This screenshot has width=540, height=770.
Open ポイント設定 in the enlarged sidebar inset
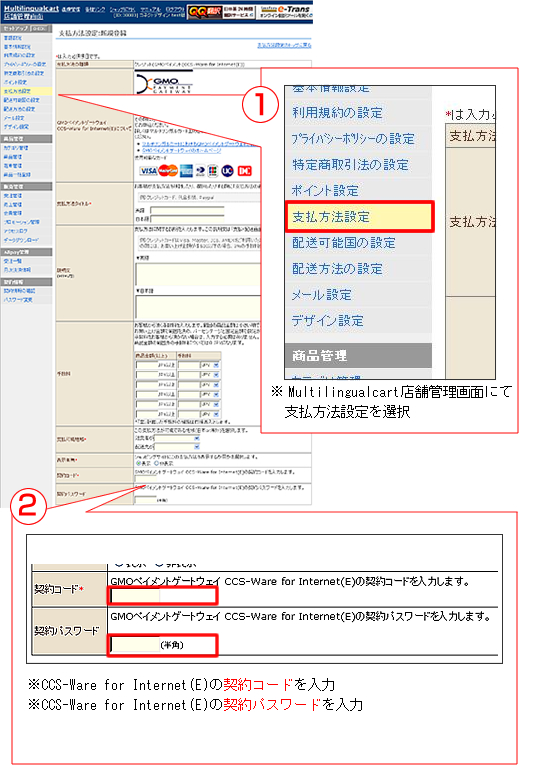click(x=325, y=191)
